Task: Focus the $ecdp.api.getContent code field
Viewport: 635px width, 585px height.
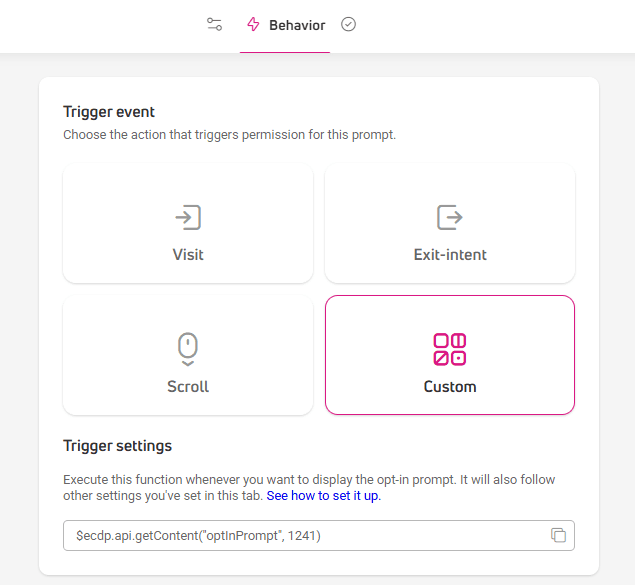Action: tap(319, 536)
